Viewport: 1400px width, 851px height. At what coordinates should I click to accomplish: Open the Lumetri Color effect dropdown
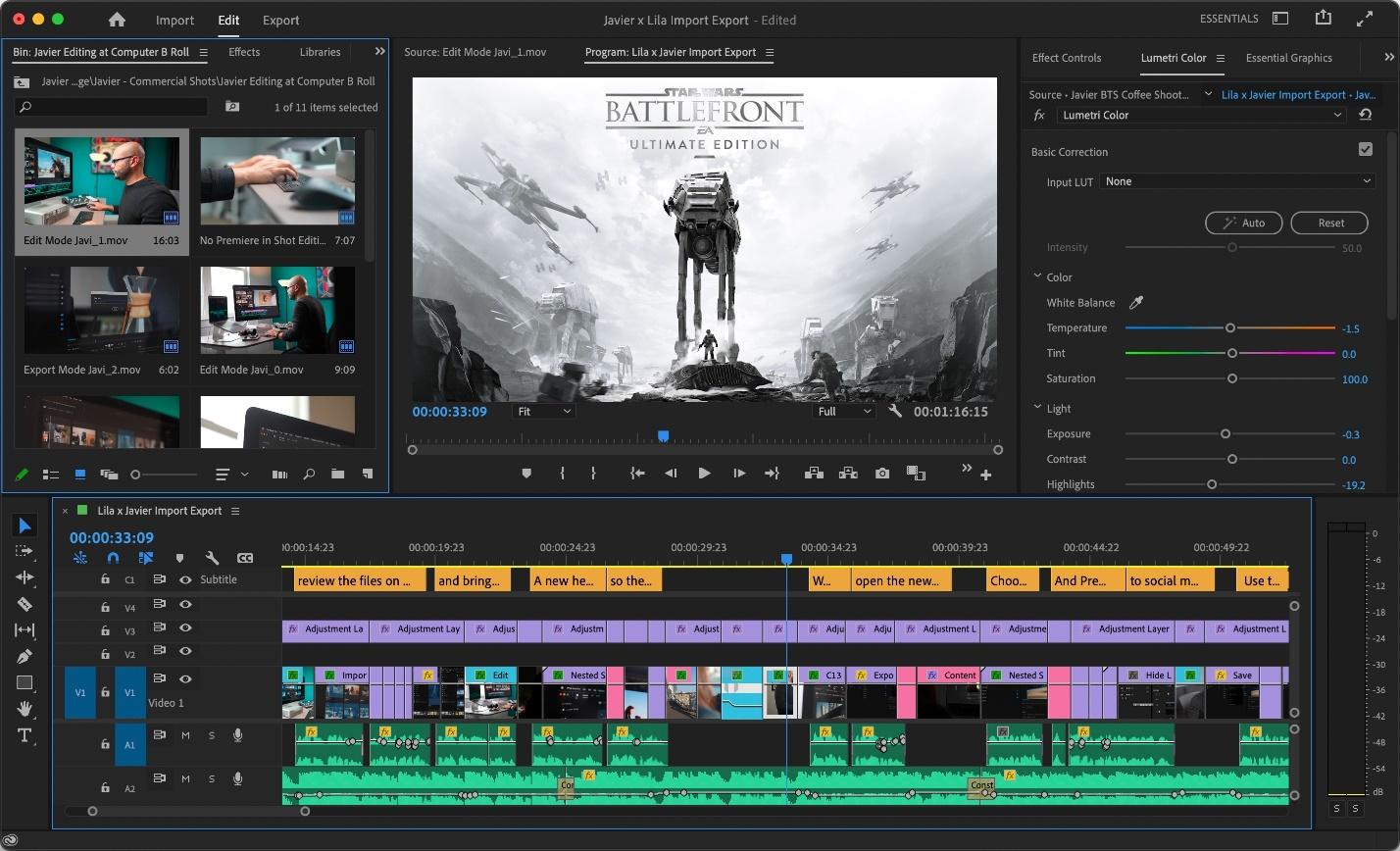1201,115
